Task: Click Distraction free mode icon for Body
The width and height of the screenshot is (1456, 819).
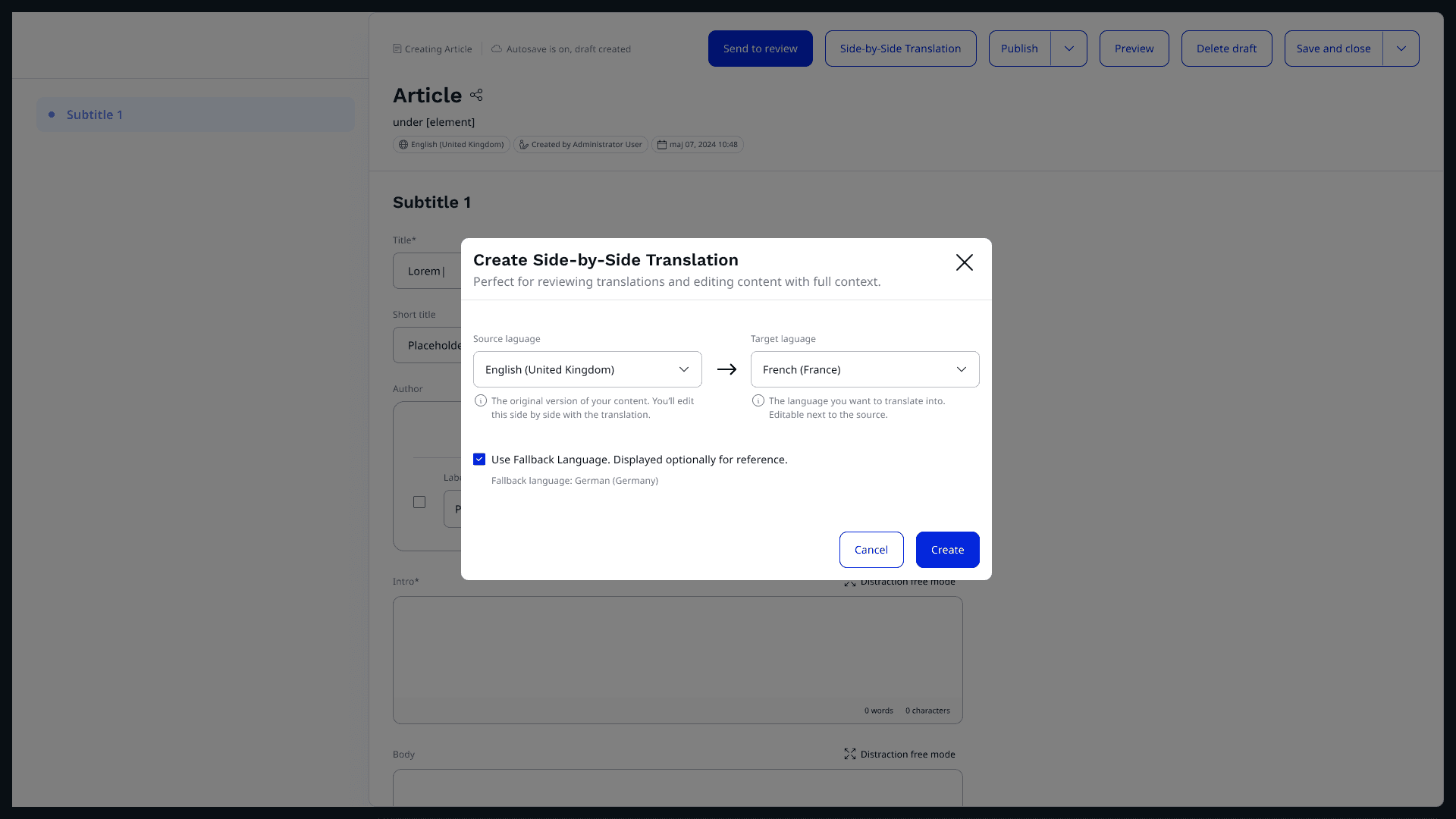Action: coord(850,754)
